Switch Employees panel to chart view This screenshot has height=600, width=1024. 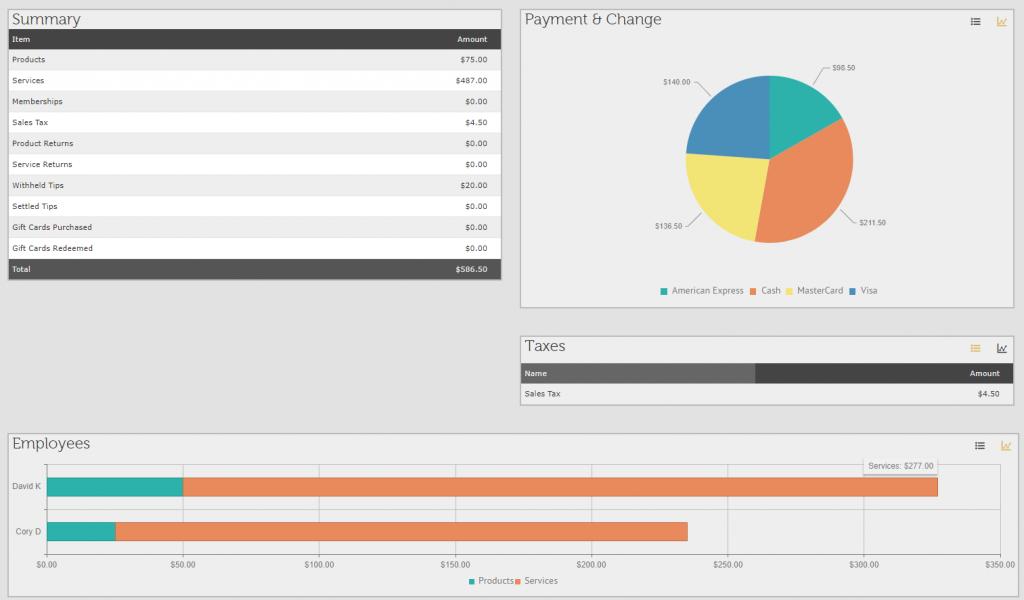(1006, 446)
